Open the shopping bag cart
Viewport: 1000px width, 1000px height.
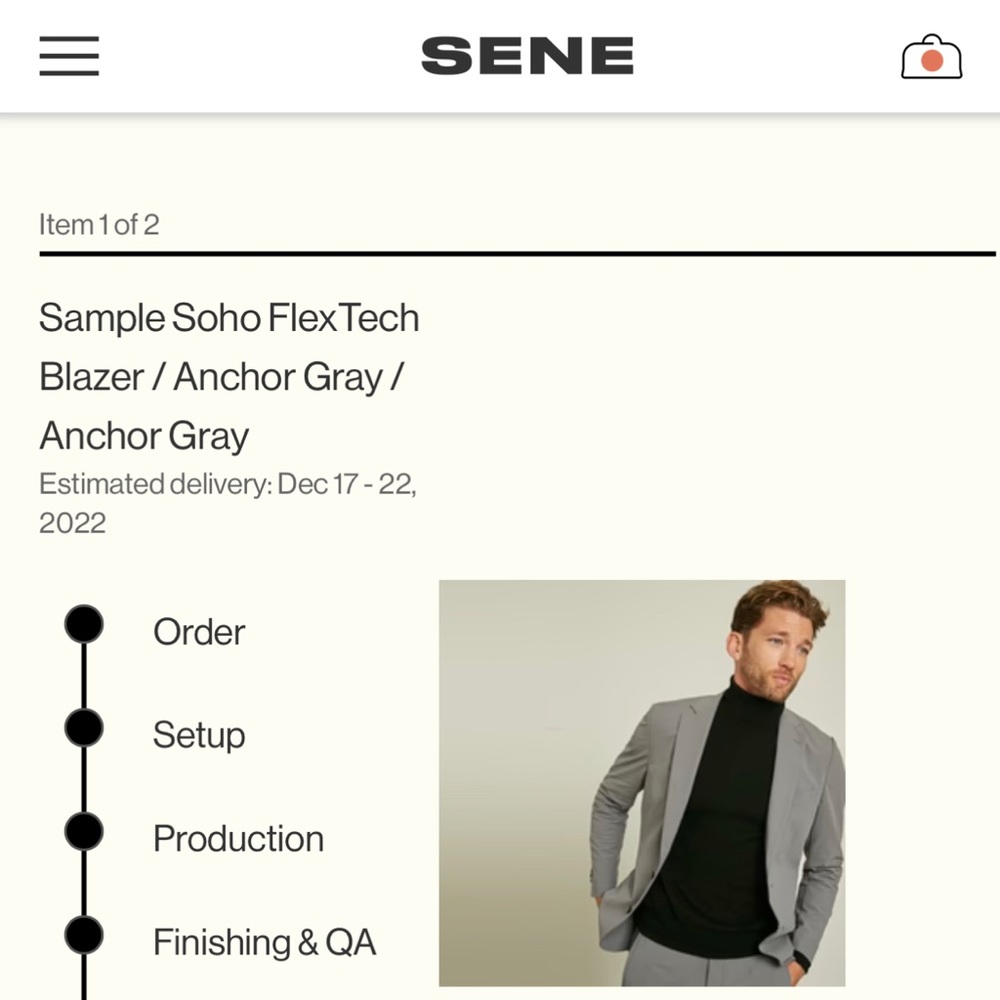[x=931, y=57]
